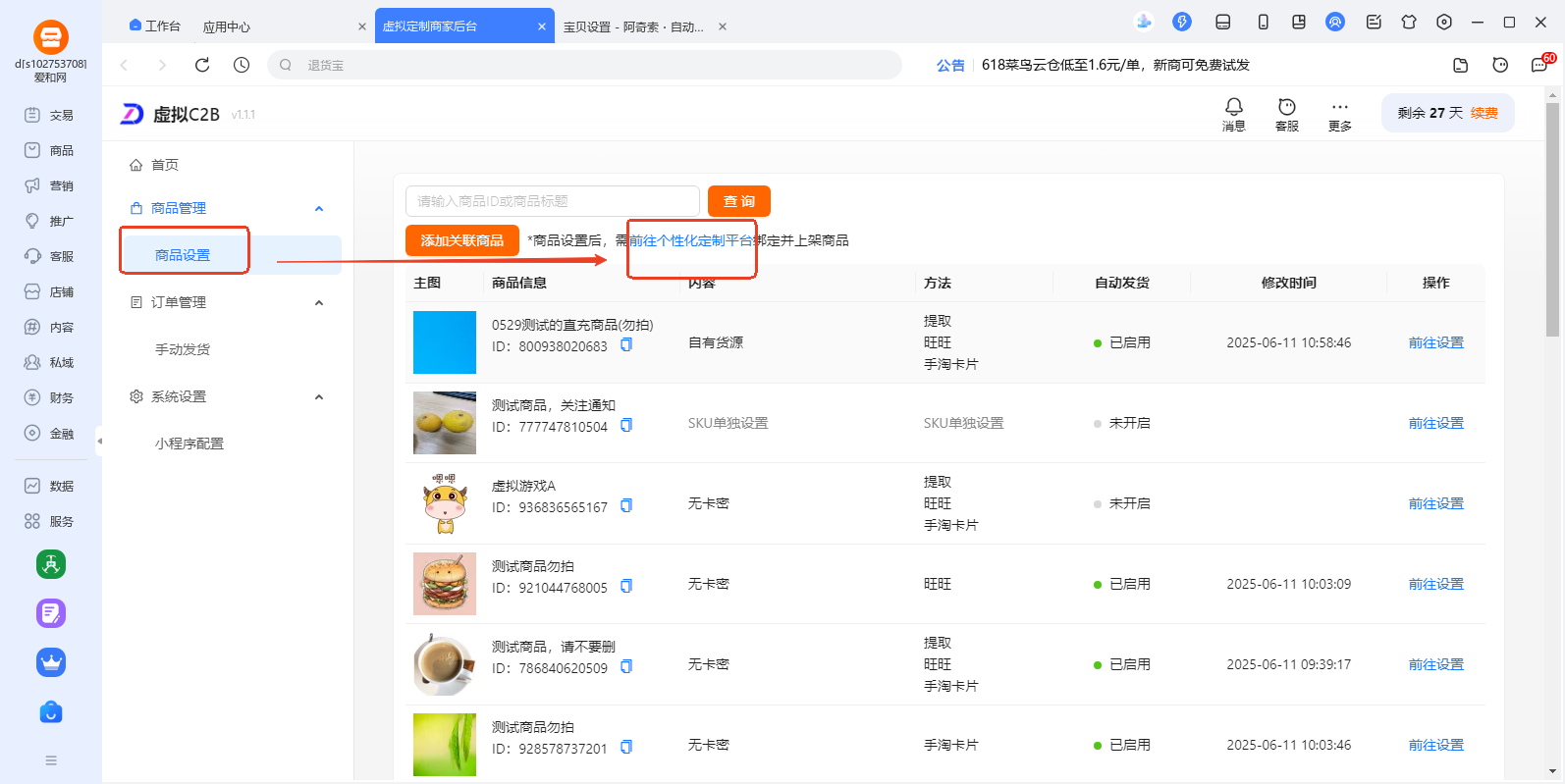Click 前往设置 for 0529测试的直充商品
The image size is (1565, 784).
(x=1436, y=342)
